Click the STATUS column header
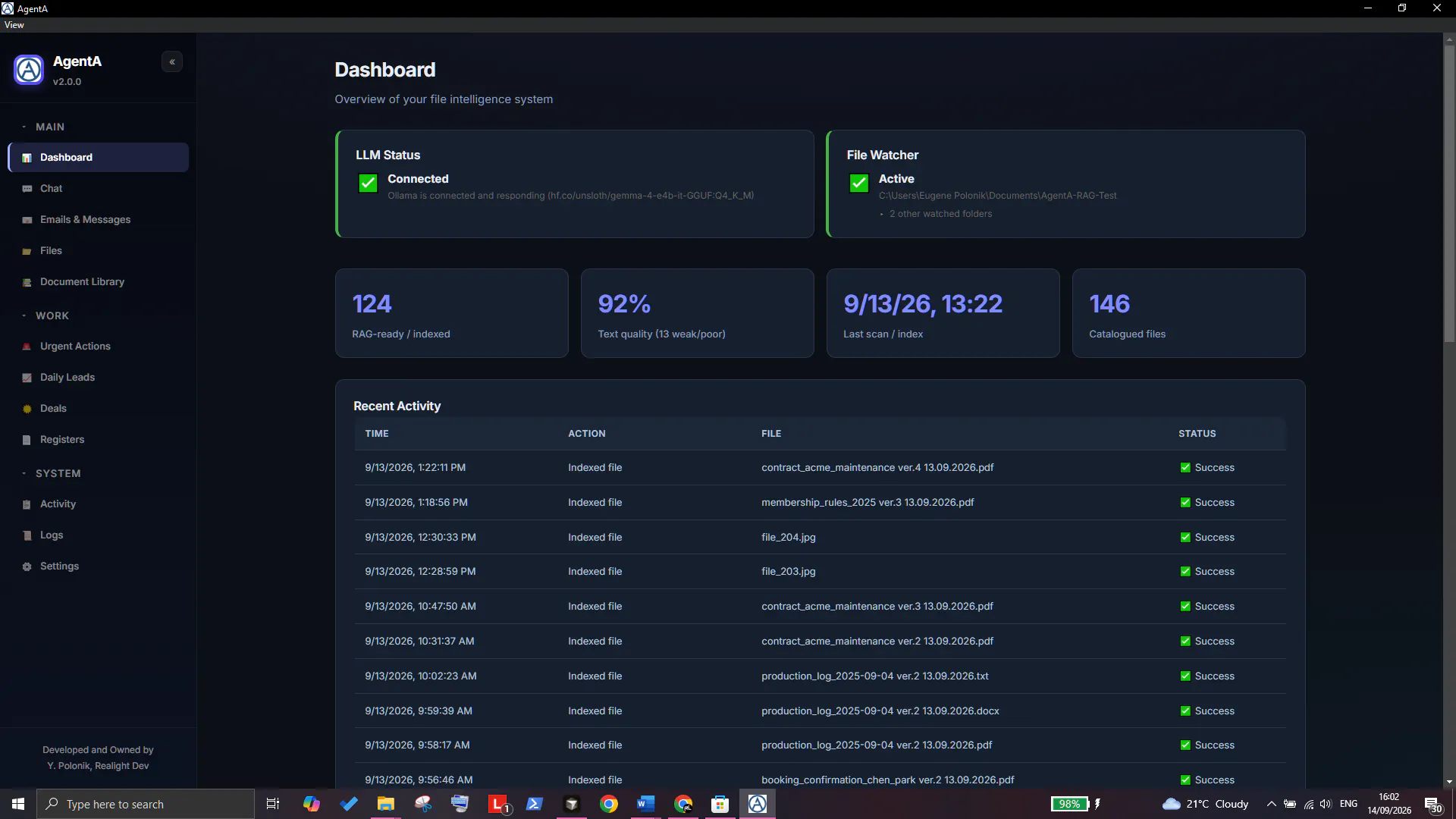This screenshot has width=1456, height=819. pos(1197,434)
